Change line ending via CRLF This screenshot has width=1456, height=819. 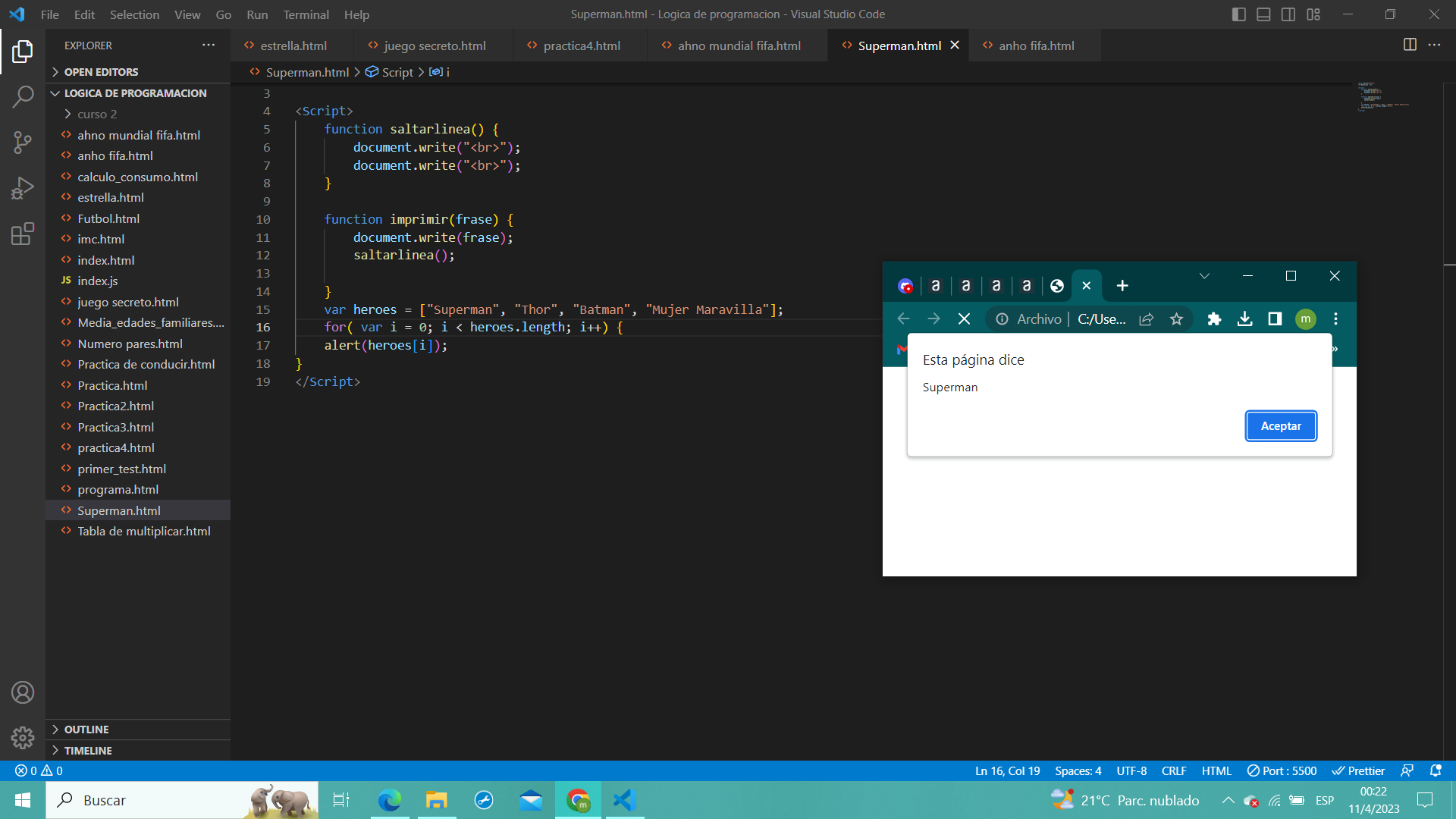pos(1174,770)
